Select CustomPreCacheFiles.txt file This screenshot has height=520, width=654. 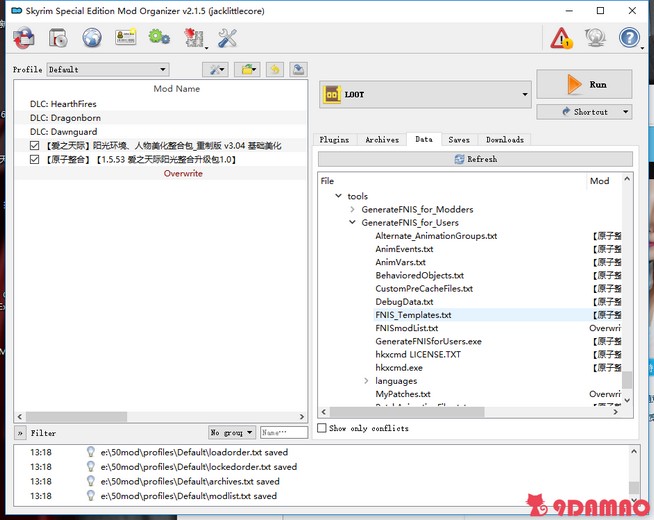[x=424, y=289]
